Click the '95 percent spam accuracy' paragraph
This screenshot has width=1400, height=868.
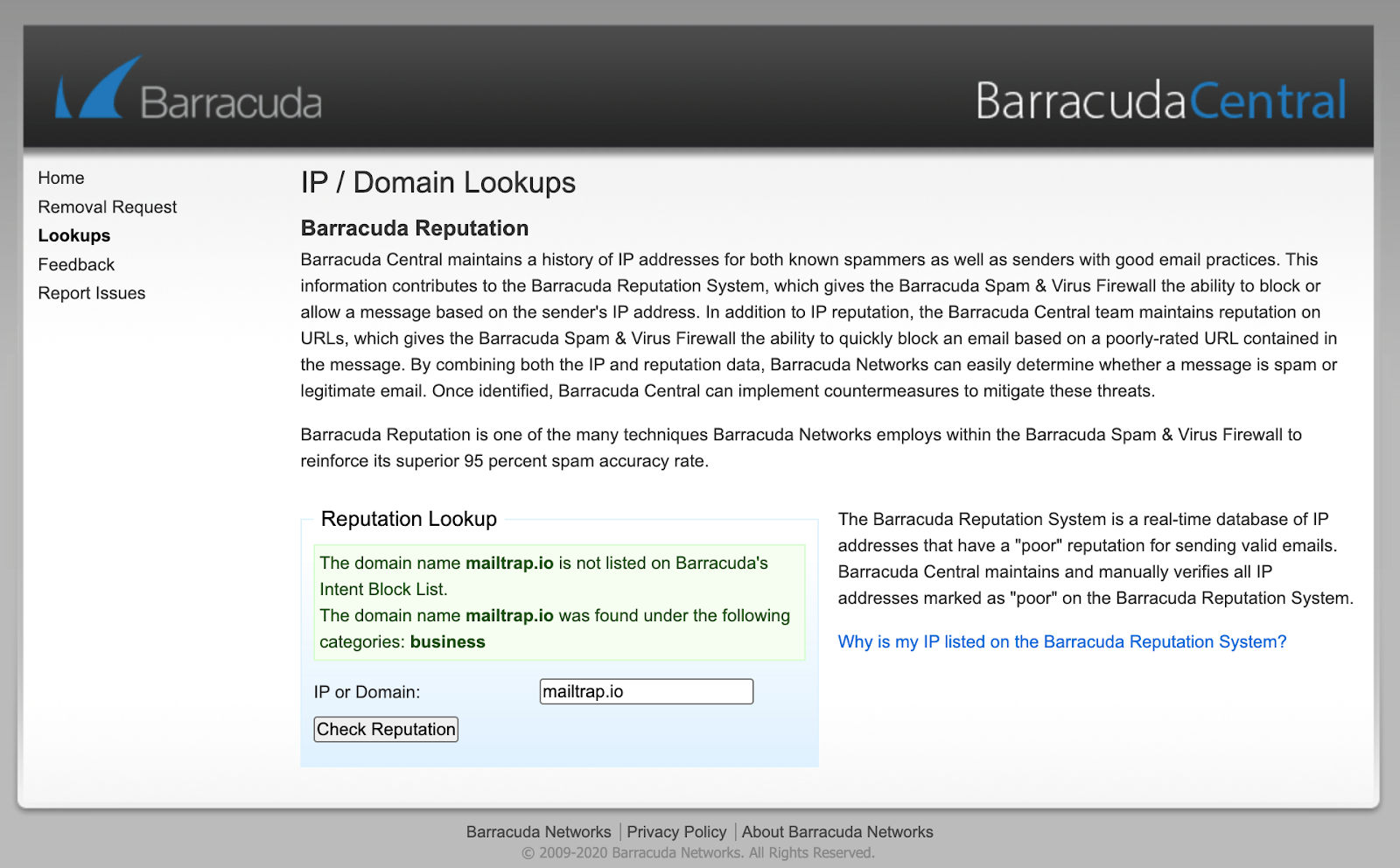pos(801,447)
